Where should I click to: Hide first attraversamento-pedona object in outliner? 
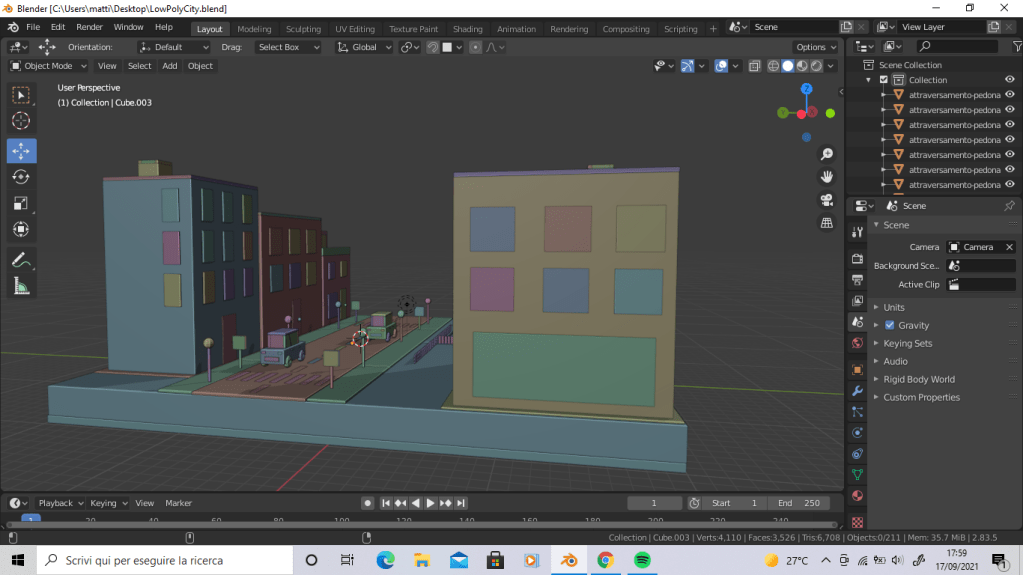click(x=1009, y=95)
